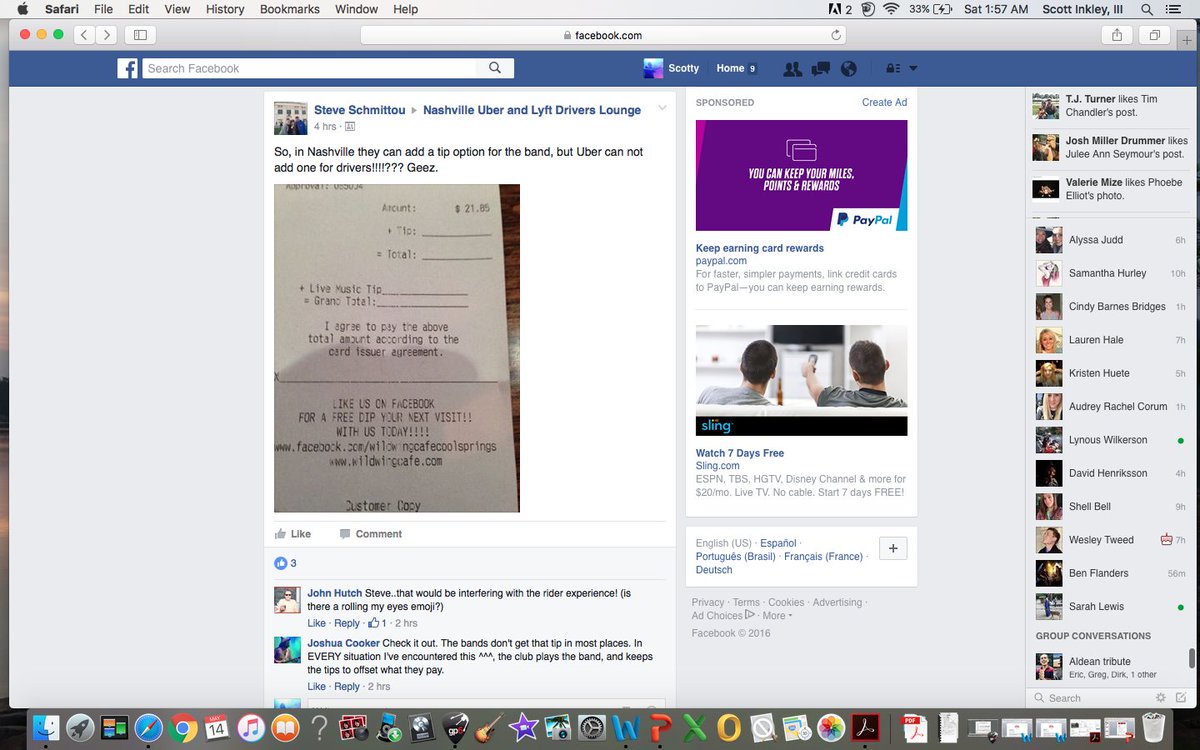Click the facebook.com address bar
The height and width of the screenshot is (750, 1200).
pyautogui.click(x=603, y=35)
